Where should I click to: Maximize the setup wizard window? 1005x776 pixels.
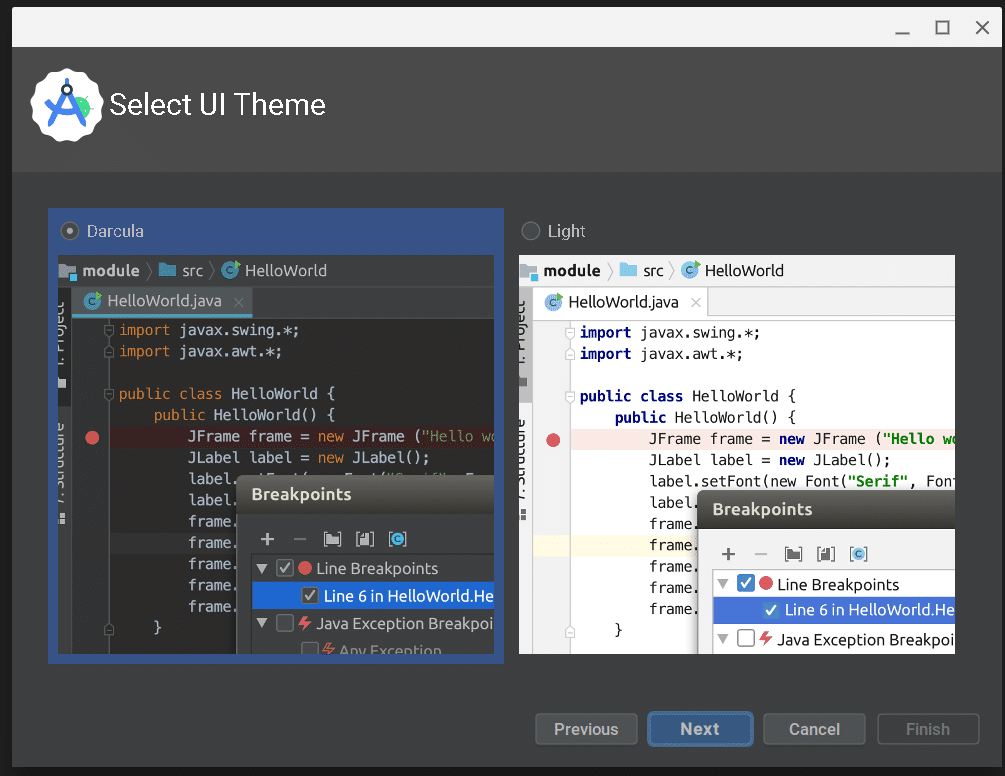point(942,28)
